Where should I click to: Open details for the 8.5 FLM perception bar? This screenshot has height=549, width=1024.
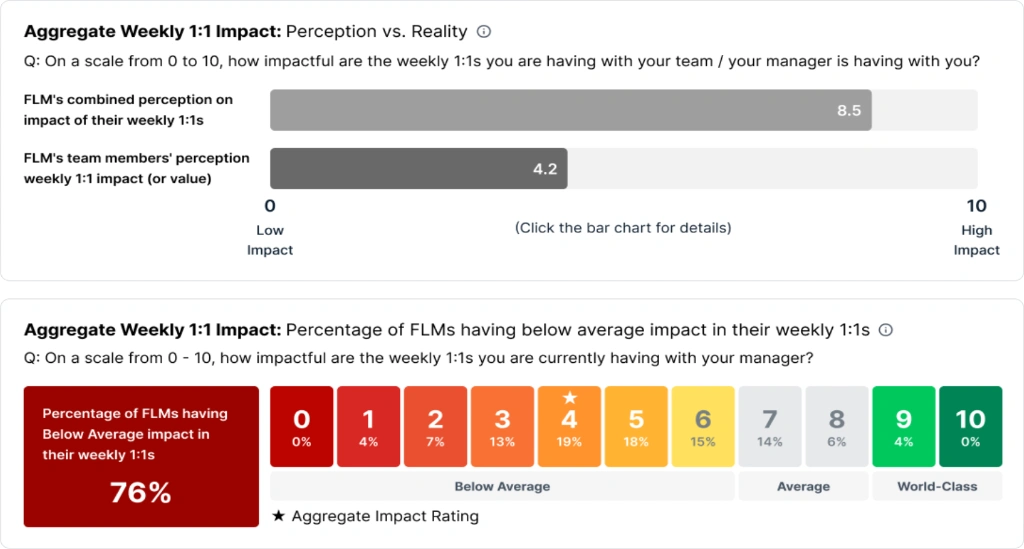pyautogui.click(x=571, y=110)
